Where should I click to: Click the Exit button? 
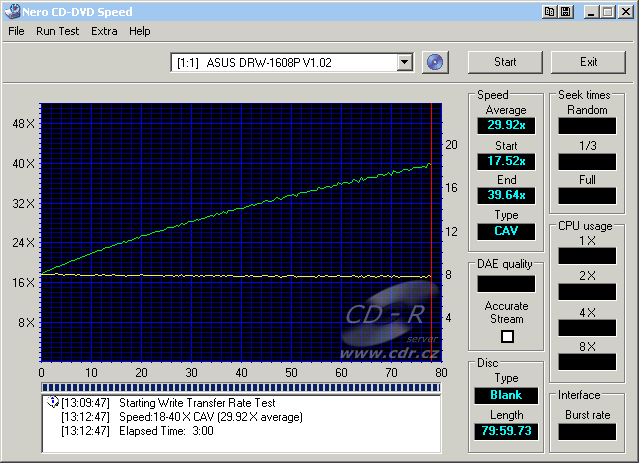click(x=588, y=62)
